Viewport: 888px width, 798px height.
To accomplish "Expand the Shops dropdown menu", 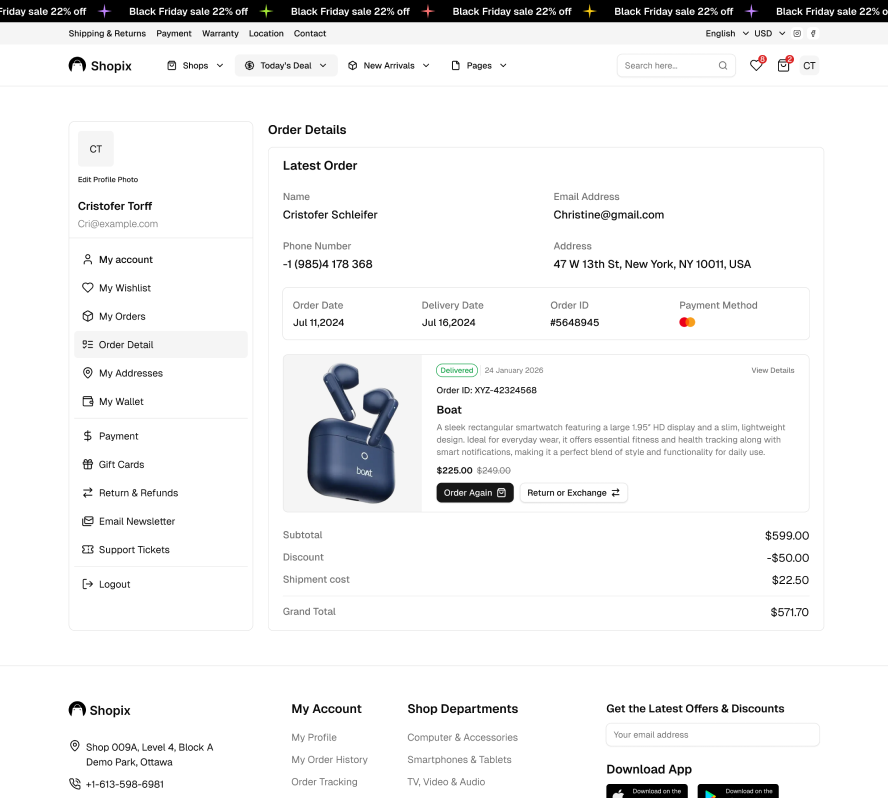I will 195,66.
